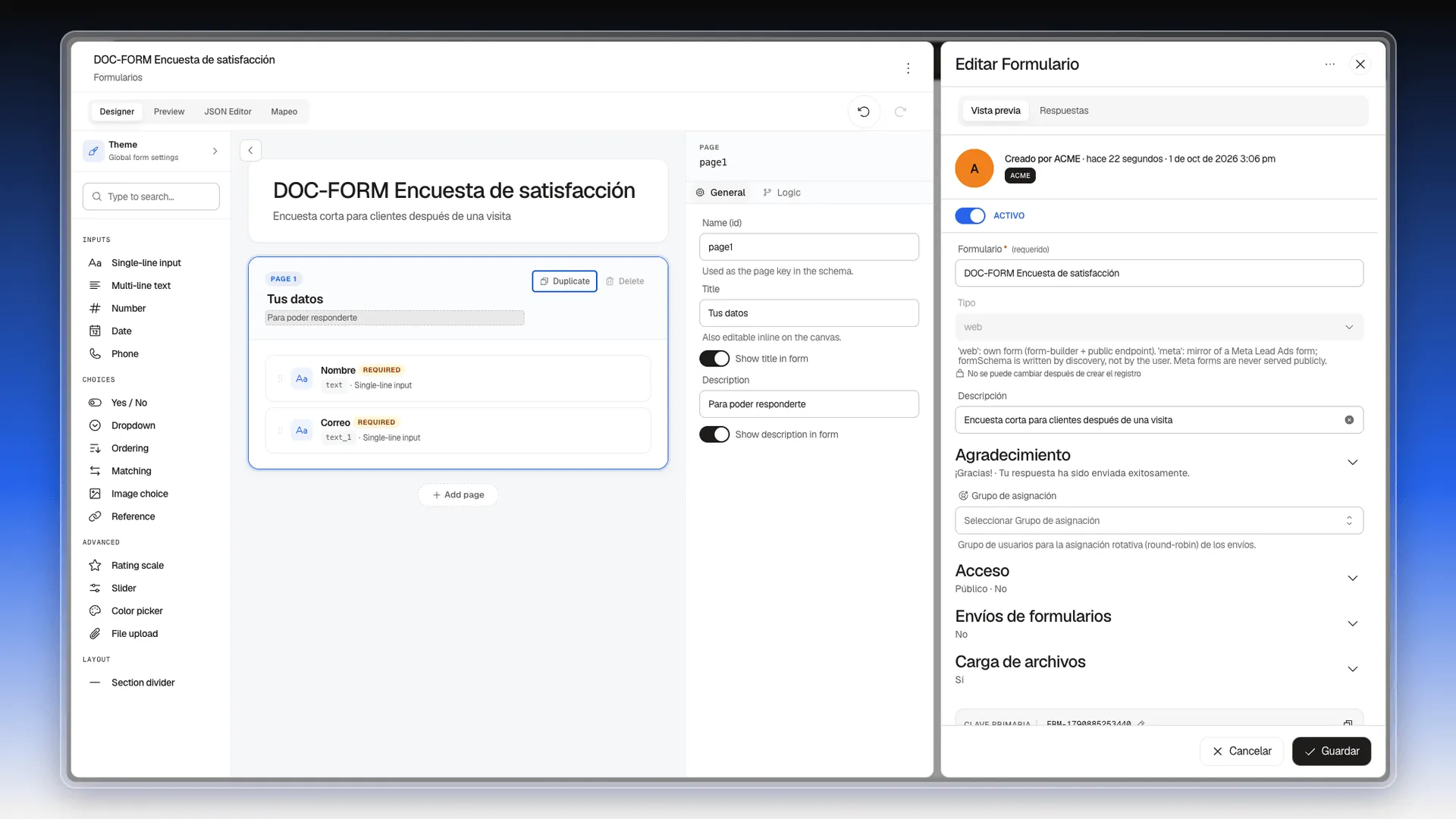The image size is (1456, 819).
Task: Copy the clave primaria value icon
Action: [1348, 723]
